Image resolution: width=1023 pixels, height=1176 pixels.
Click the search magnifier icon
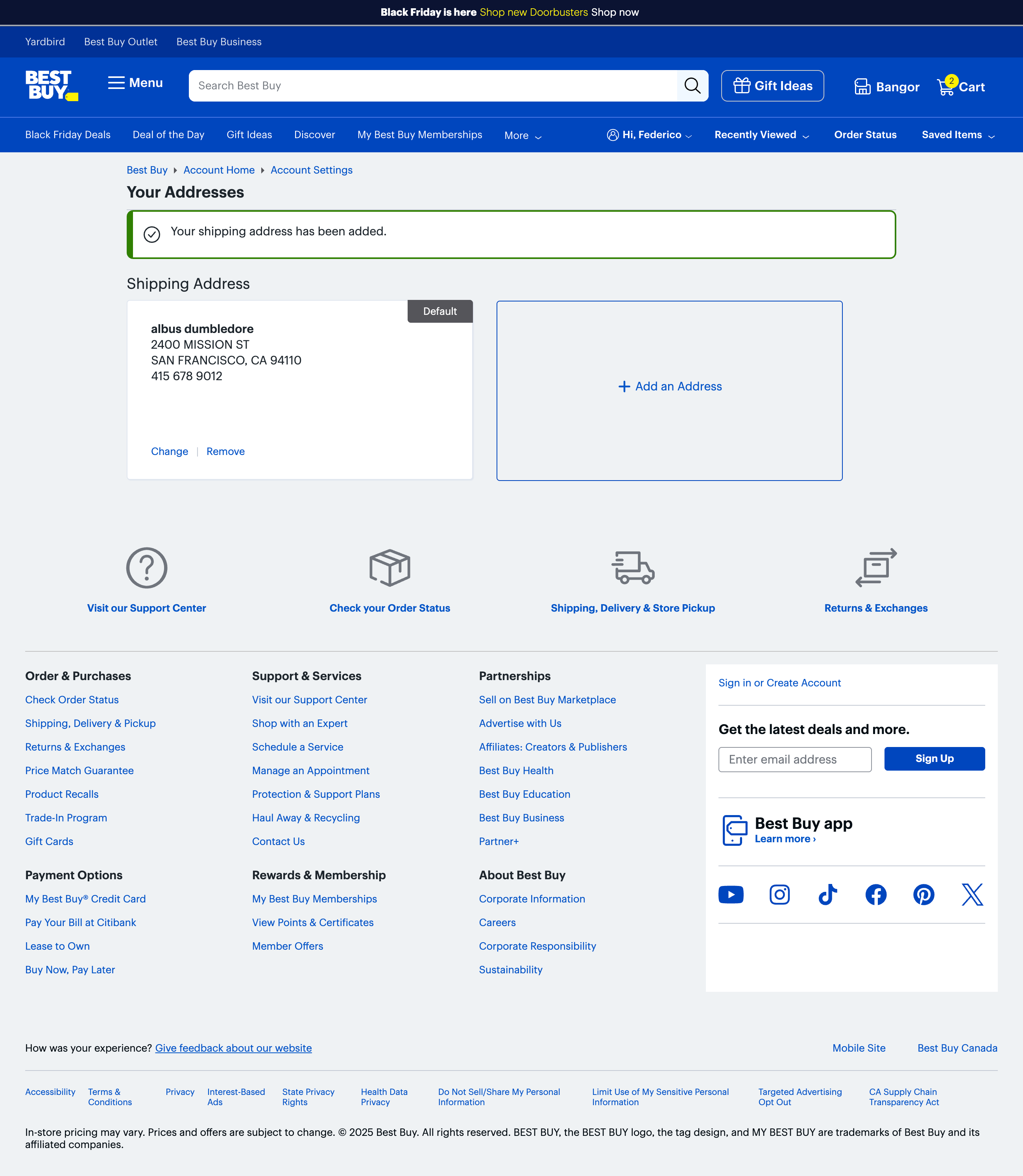coord(692,86)
